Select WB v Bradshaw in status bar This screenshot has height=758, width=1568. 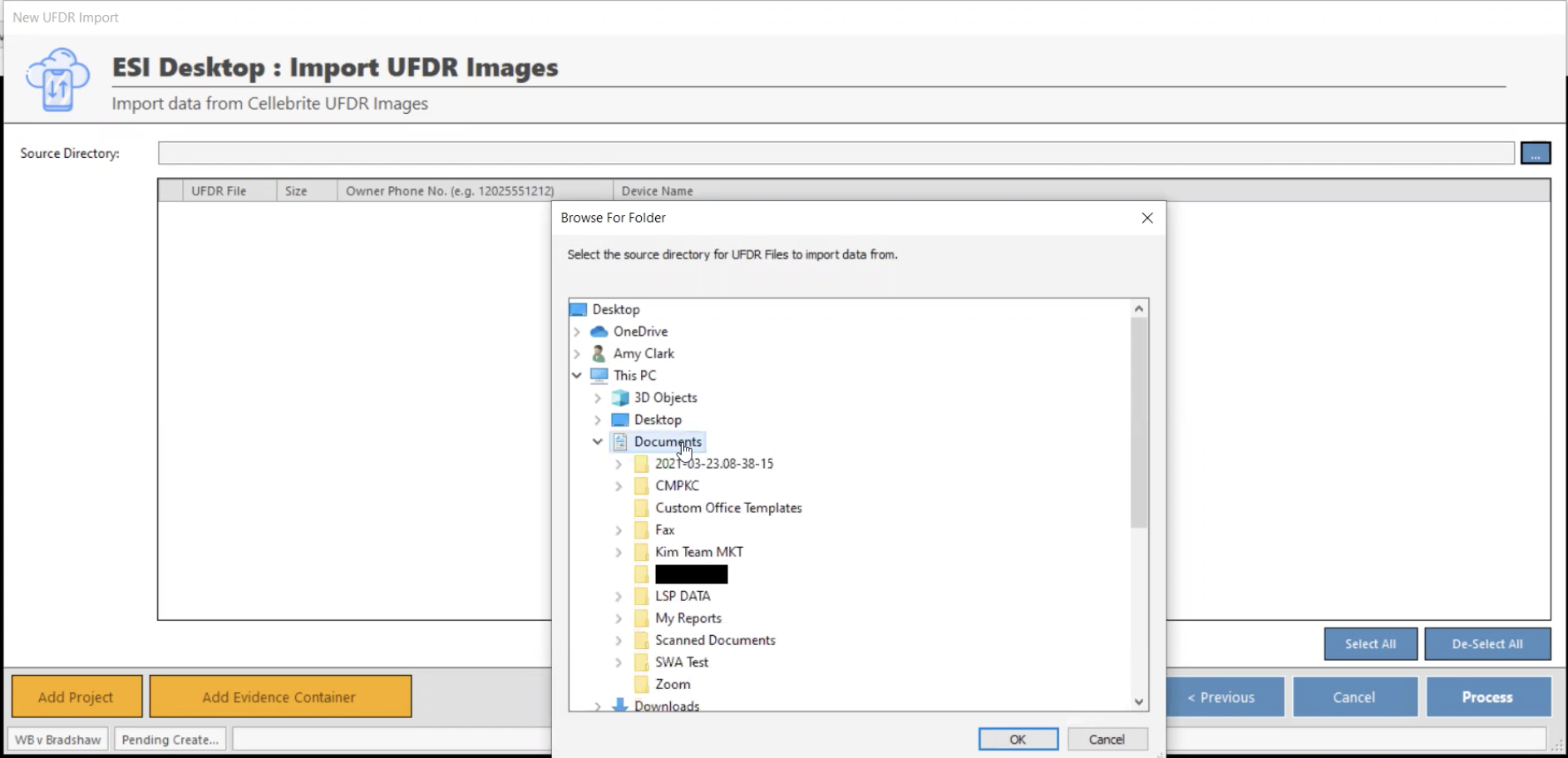(58, 739)
